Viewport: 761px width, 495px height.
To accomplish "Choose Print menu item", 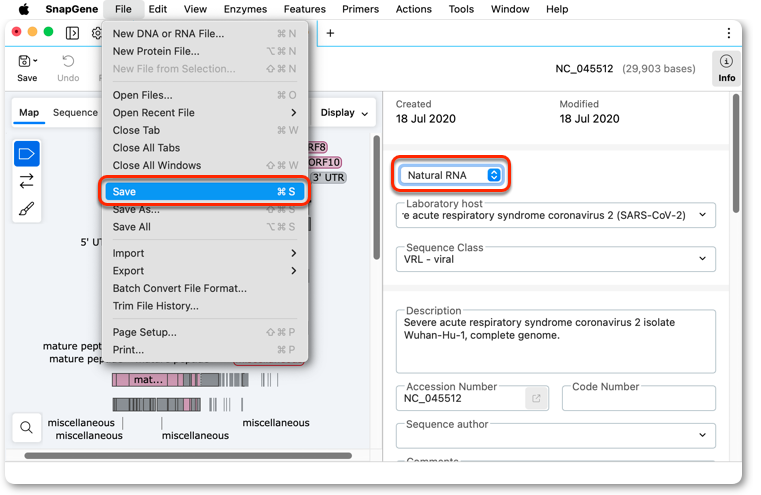I will [x=204, y=349].
